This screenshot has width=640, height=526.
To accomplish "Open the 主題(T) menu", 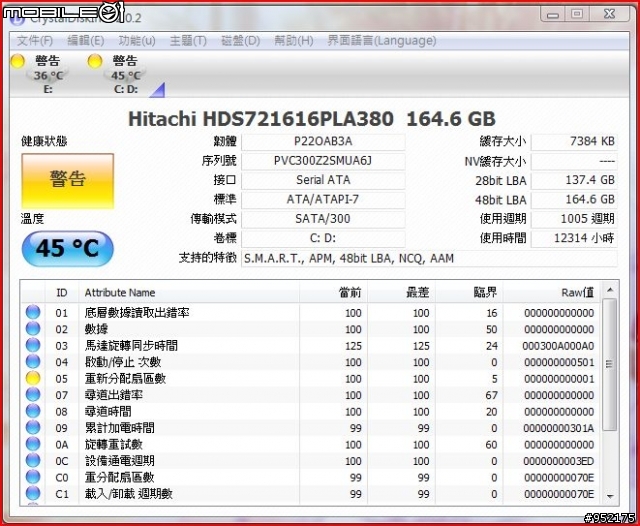I will tap(188, 41).
